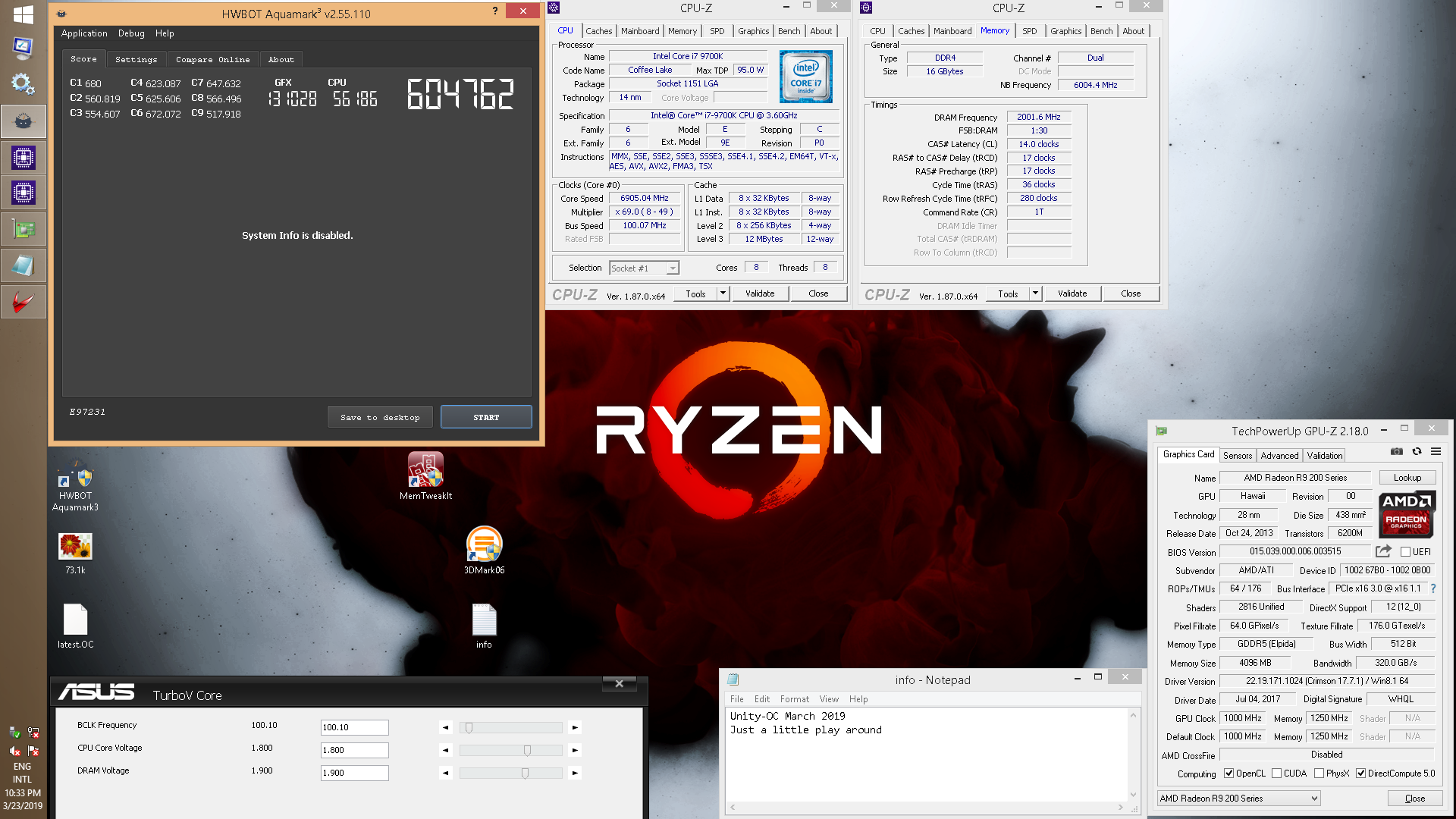Click Save to desktop button
Viewport: 1456px width, 819px height.
tap(380, 417)
